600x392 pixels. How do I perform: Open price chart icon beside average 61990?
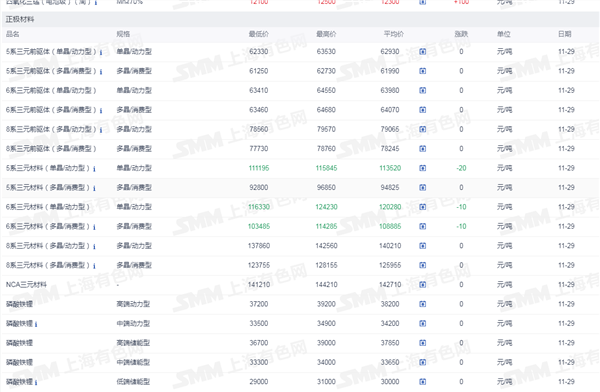tap(422, 71)
